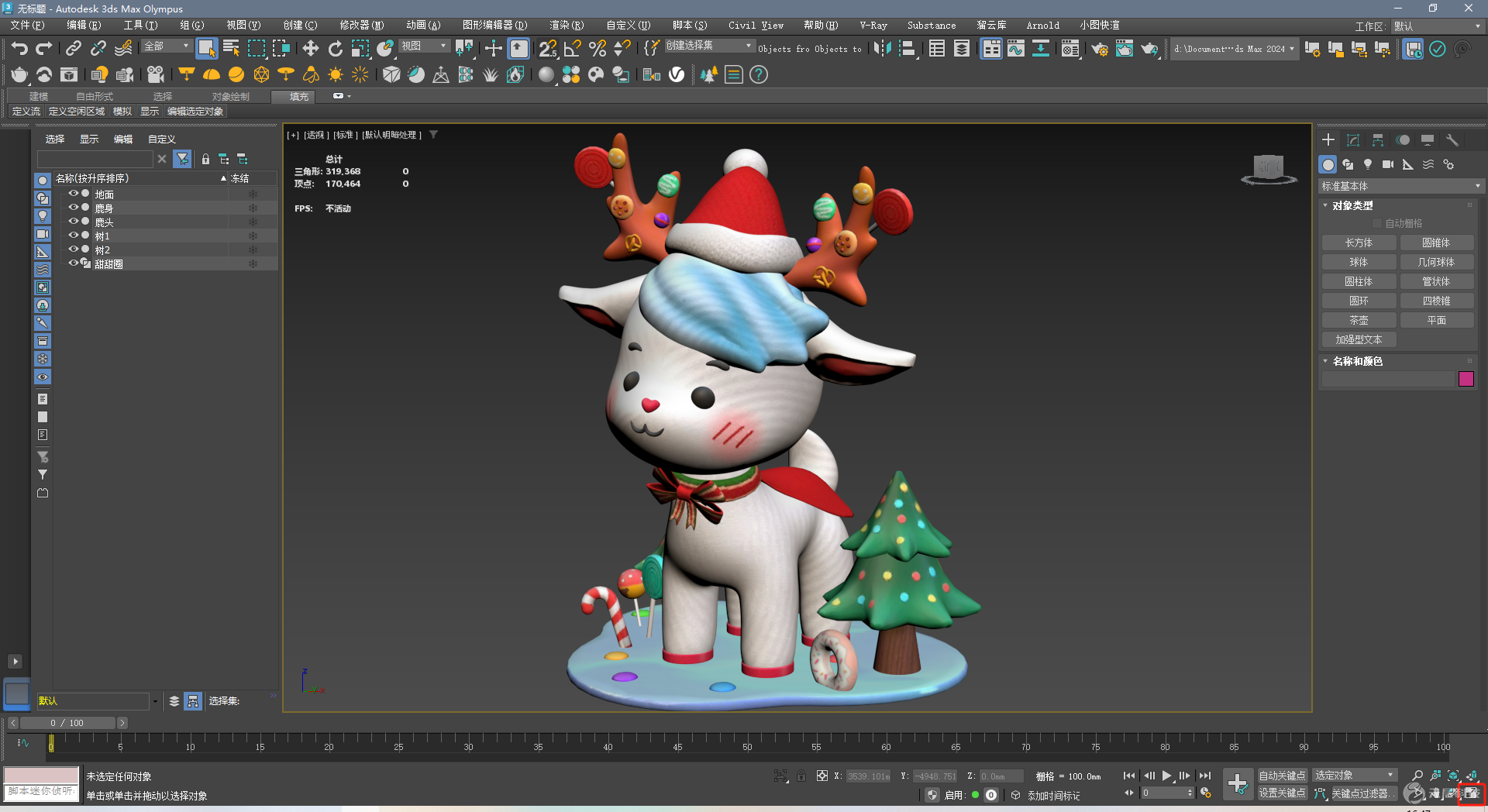This screenshot has width=1488, height=812.
Task: Toggle visibility eye of 树1 object
Action: 74,236
